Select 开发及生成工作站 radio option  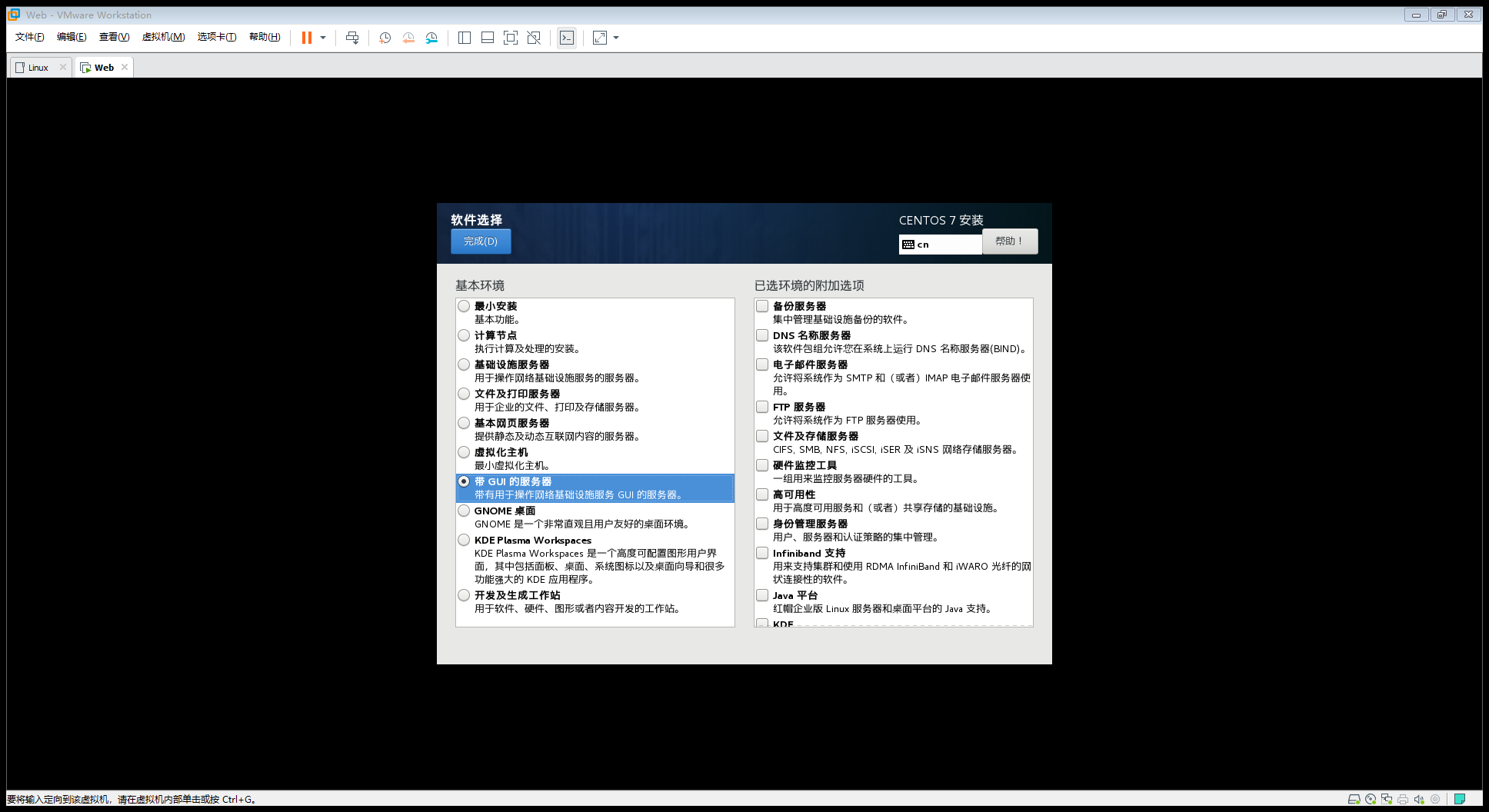[464, 595]
